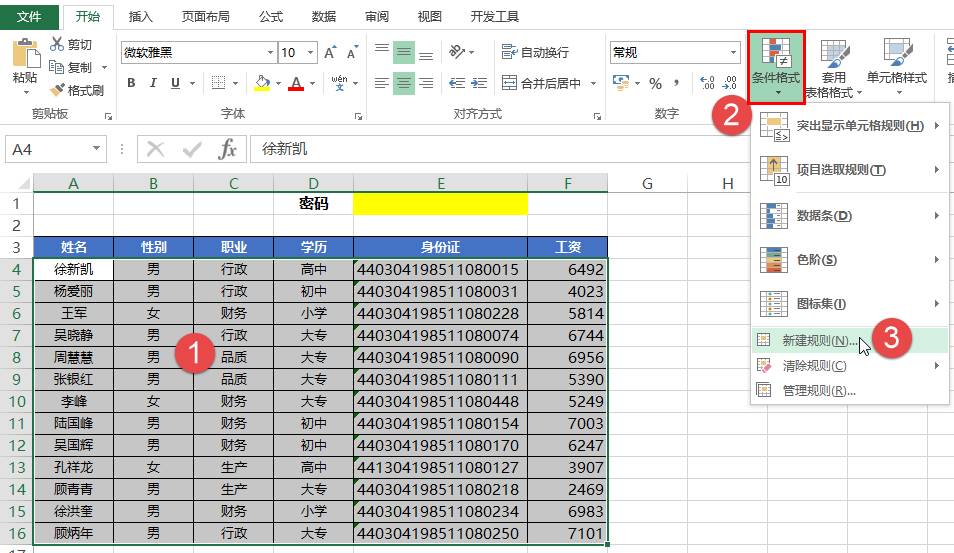Decrease font size with small A icon
This screenshot has width=954, height=553.
point(352,53)
